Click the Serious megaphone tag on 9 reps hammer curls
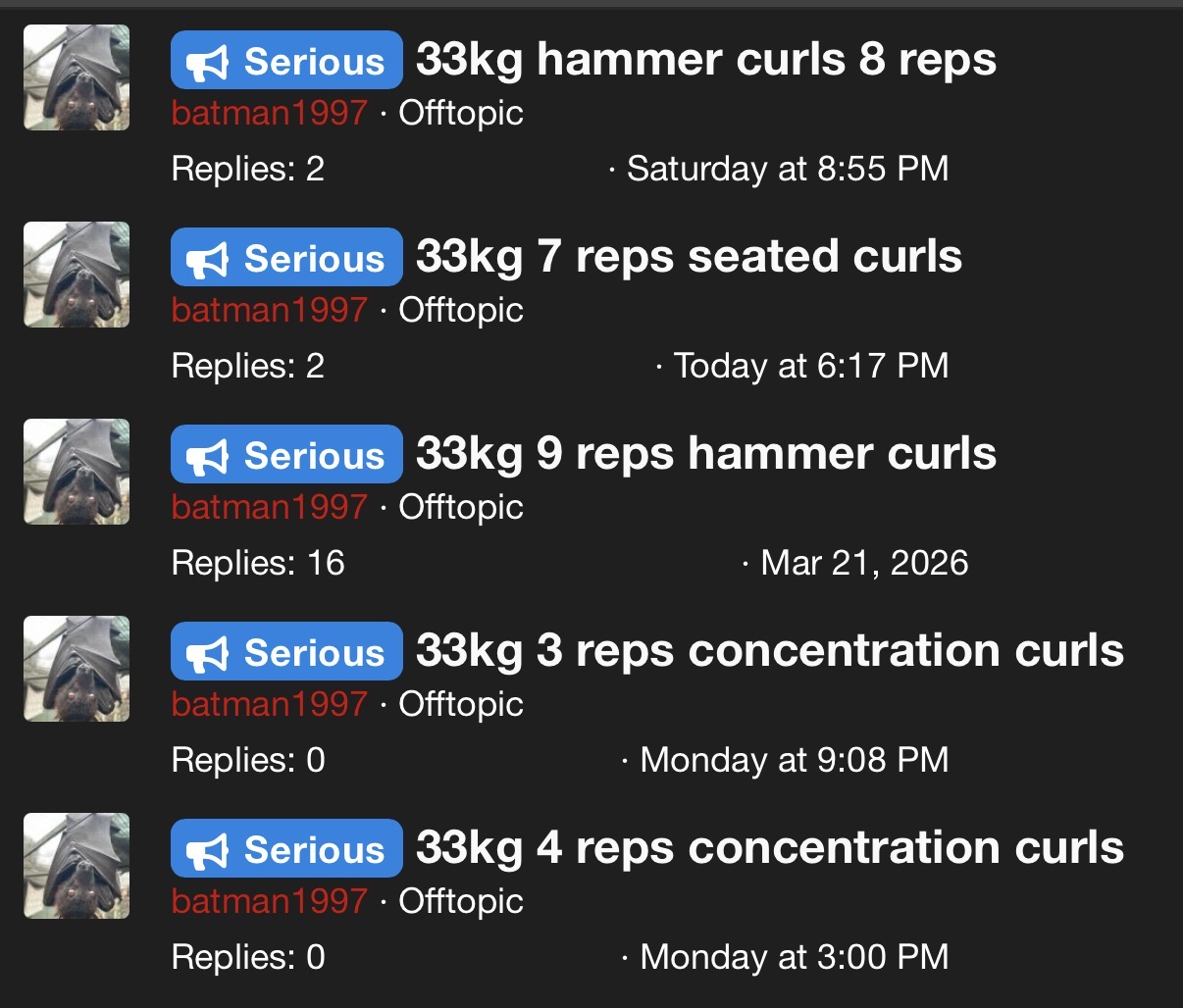This screenshot has height=1008, width=1183. (286, 455)
